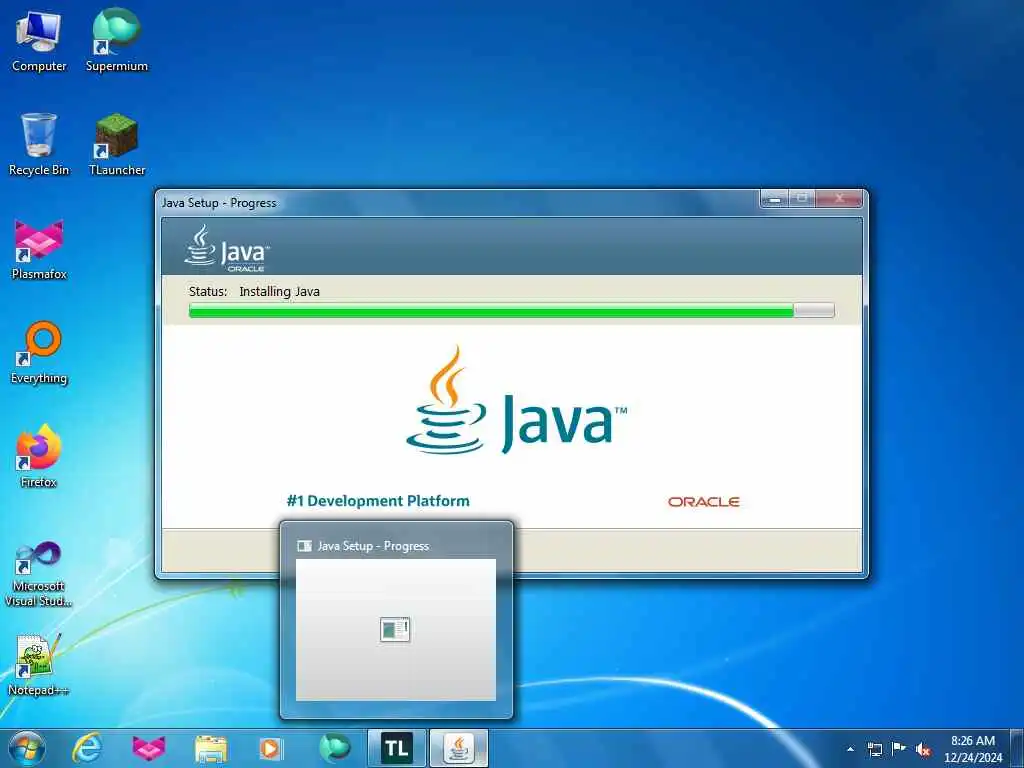Select the Microsoft Visual Studio shortcut
The height and width of the screenshot is (768, 1024).
pyautogui.click(x=39, y=573)
